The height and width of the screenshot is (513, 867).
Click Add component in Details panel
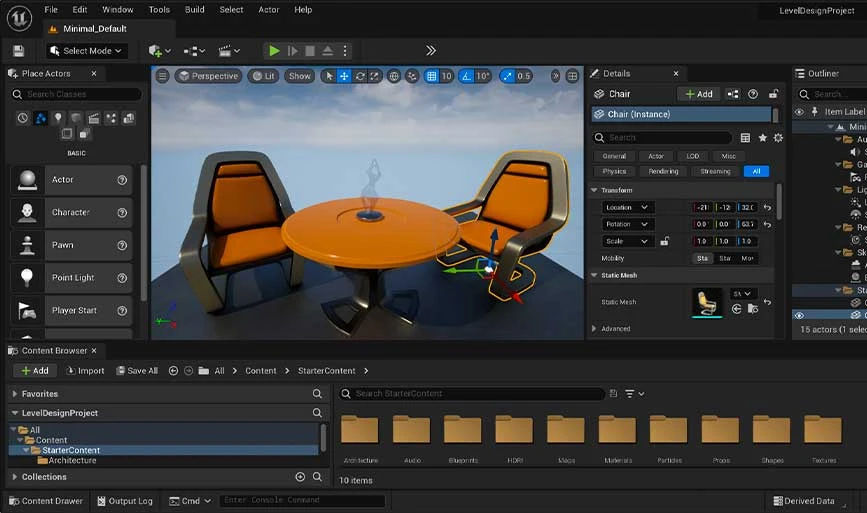pyautogui.click(x=699, y=94)
